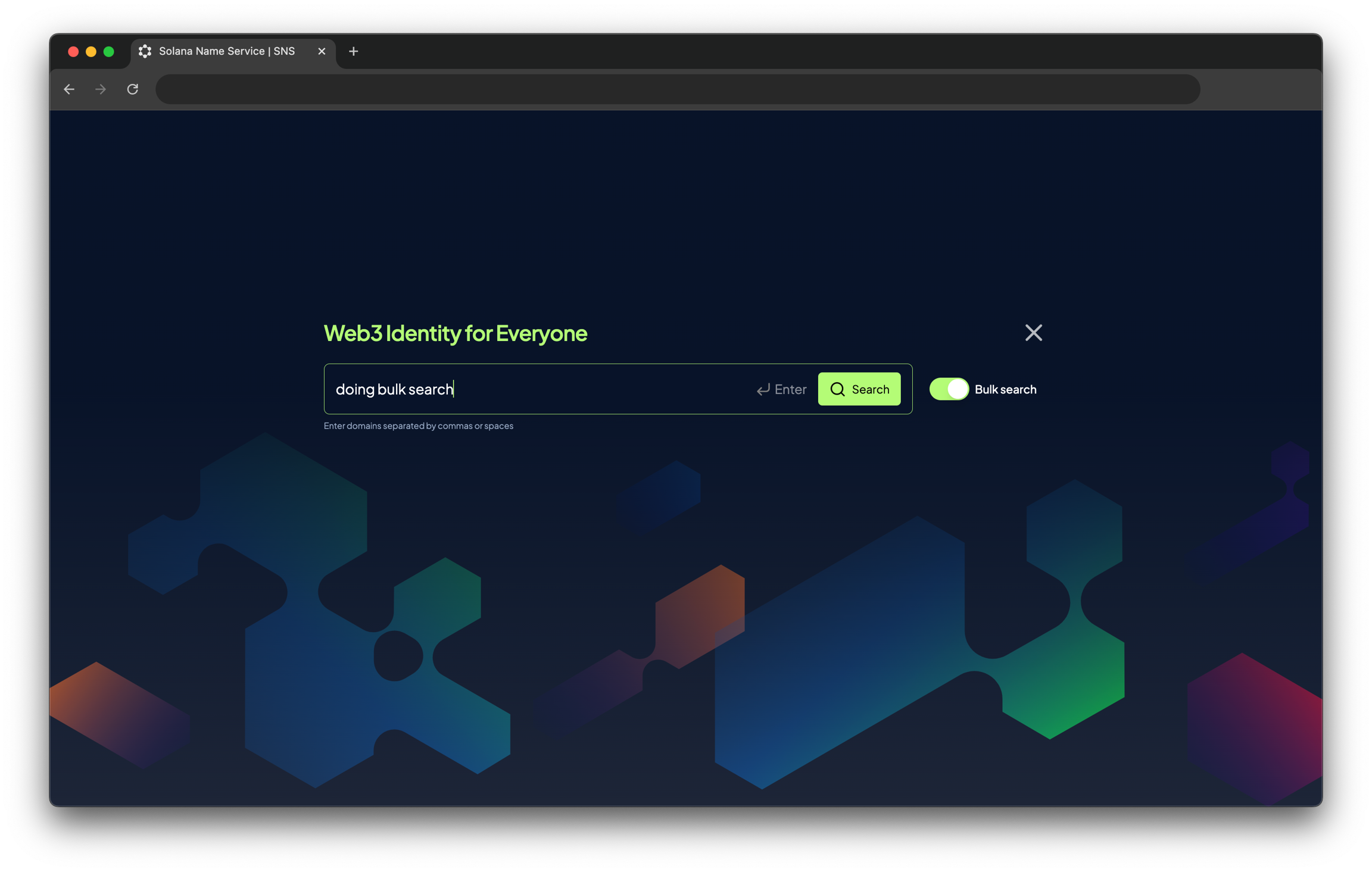Disable the Bulk search toggle
This screenshot has height=872, width=1372.
[949, 389]
